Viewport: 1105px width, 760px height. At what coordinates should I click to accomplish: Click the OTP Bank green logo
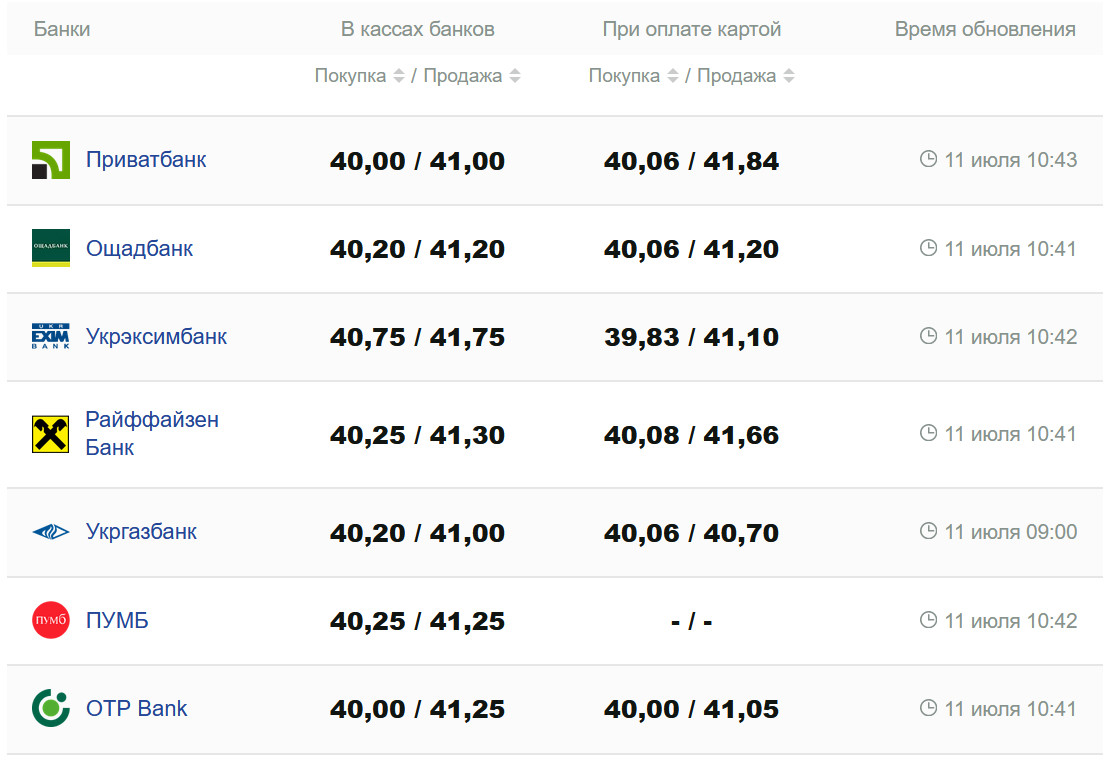click(x=50, y=709)
